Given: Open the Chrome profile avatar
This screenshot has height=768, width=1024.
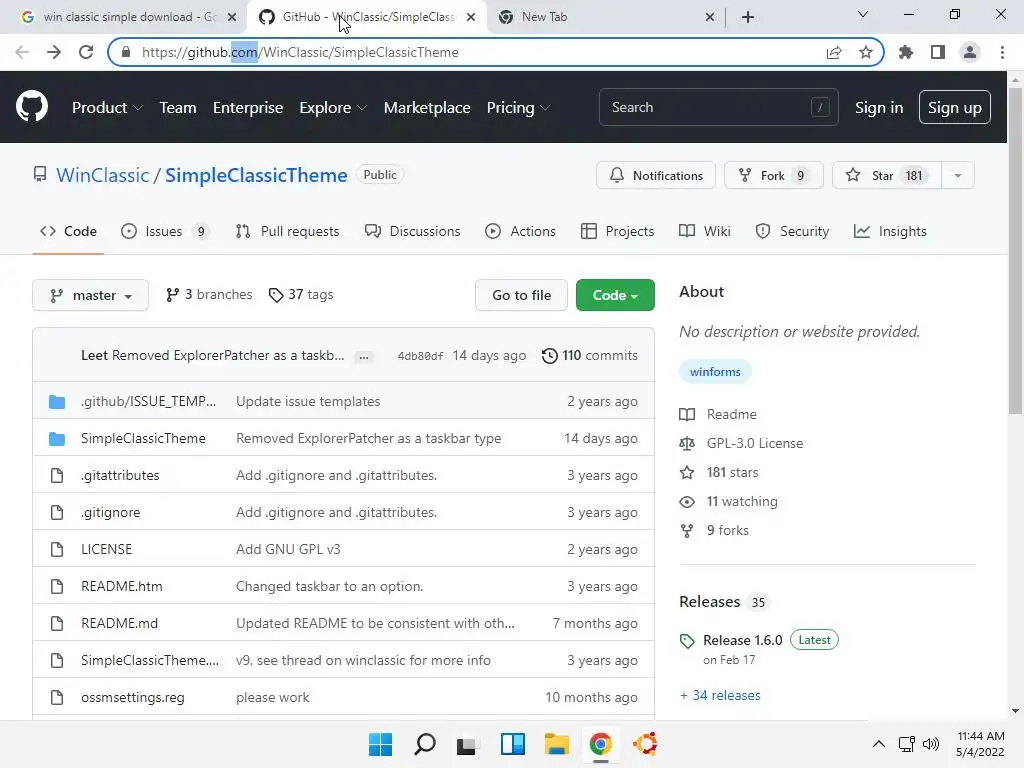Looking at the screenshot, I should [970, 52].
